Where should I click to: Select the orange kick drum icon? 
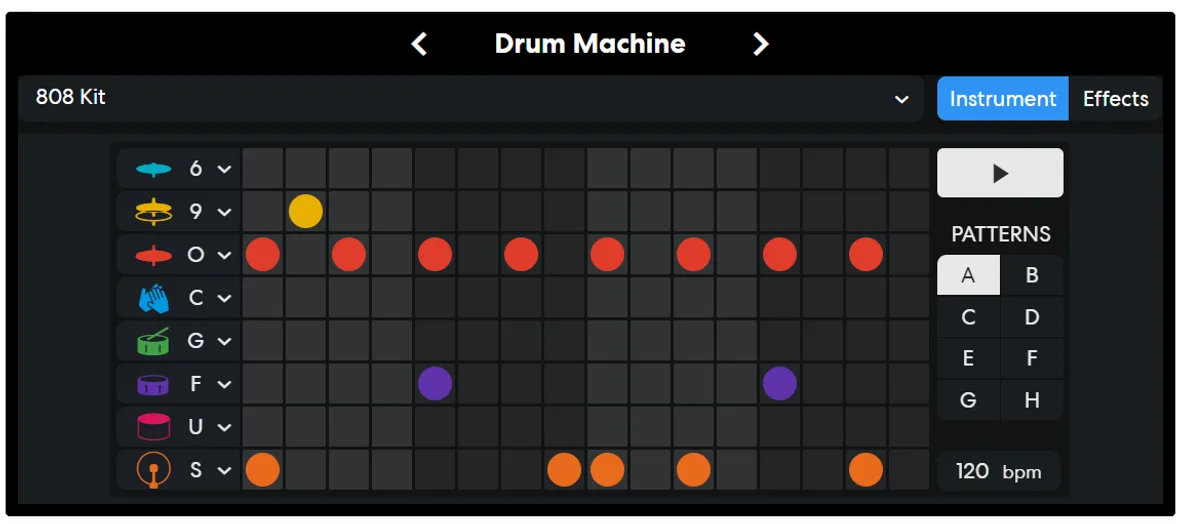tap(154, 470)
